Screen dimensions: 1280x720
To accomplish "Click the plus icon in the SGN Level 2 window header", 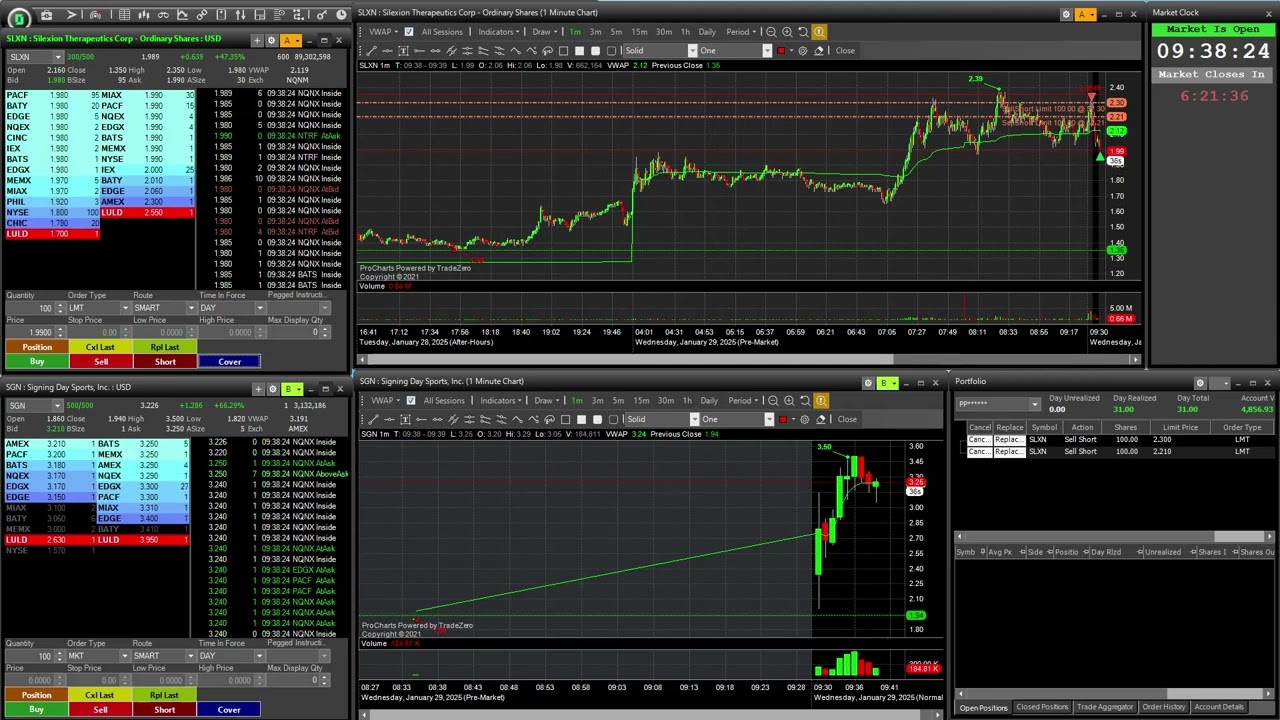I will click(x=259, y=389).
